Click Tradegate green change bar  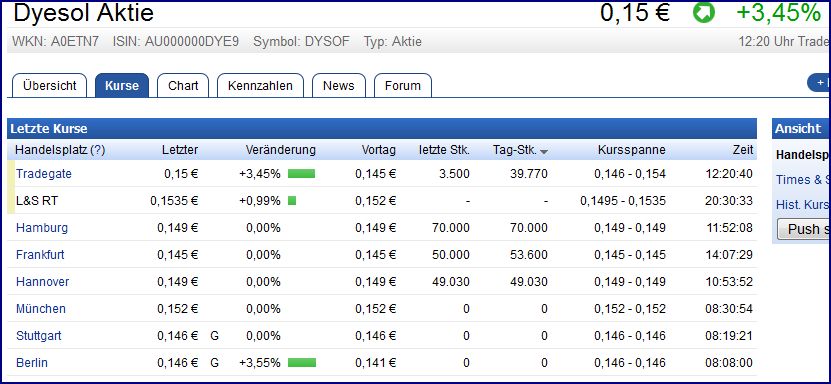302,174
